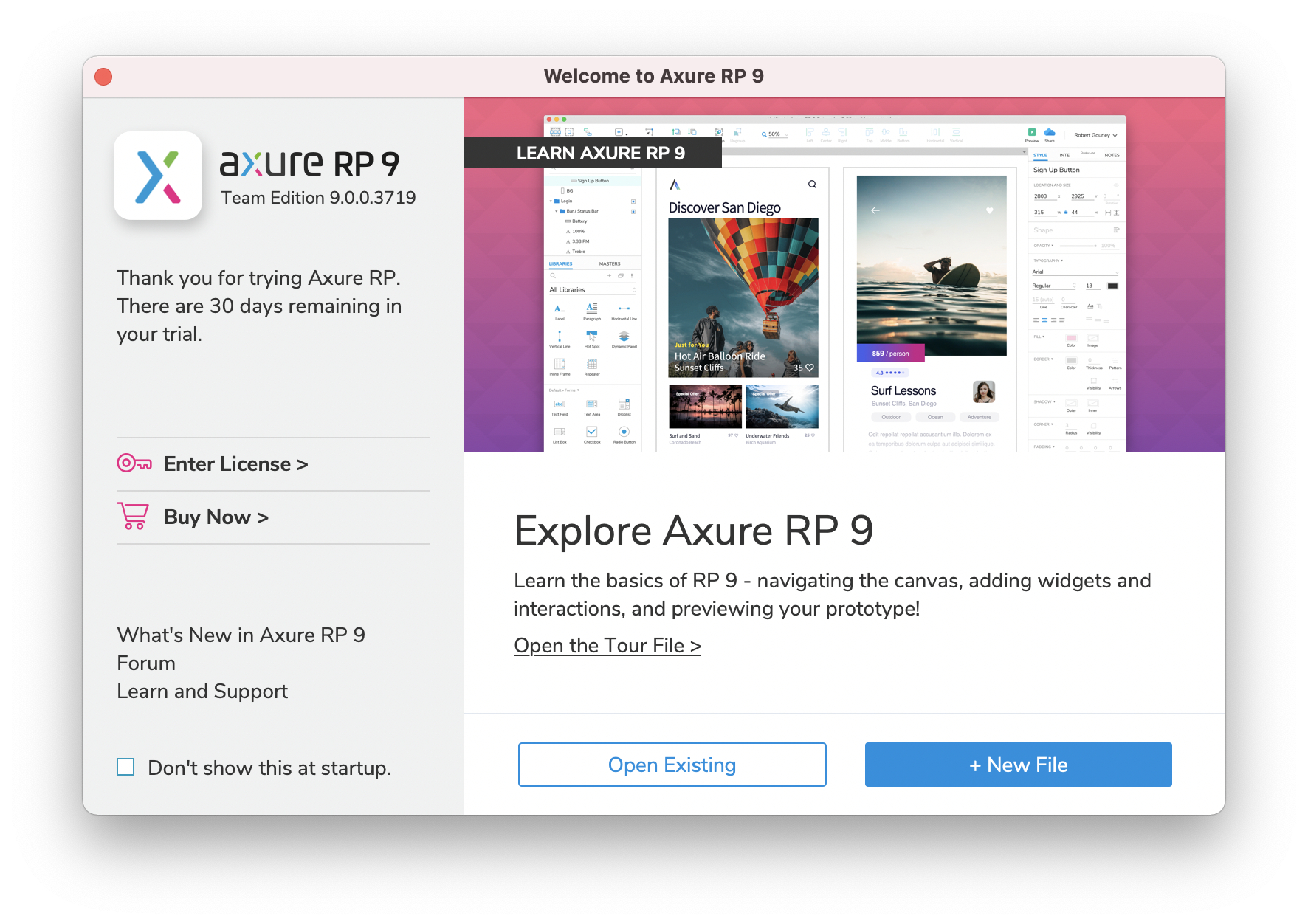The image size is (1308, 924).
Task: Click the blue Share cloud icon in banner
Action: click(x=1049, y=132)
